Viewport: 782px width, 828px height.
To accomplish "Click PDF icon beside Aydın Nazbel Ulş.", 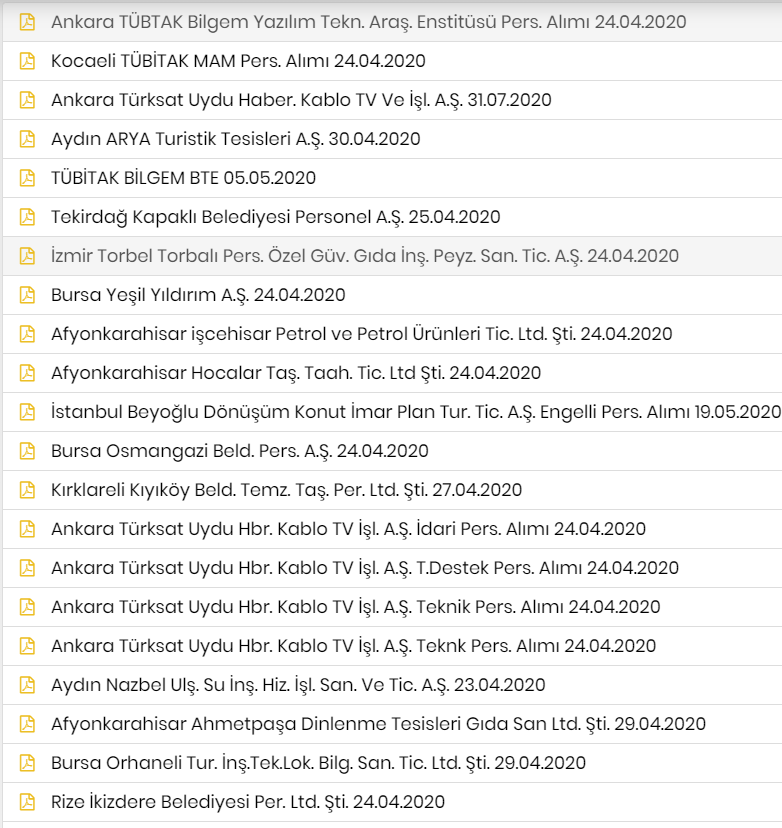I will (27, 685).
